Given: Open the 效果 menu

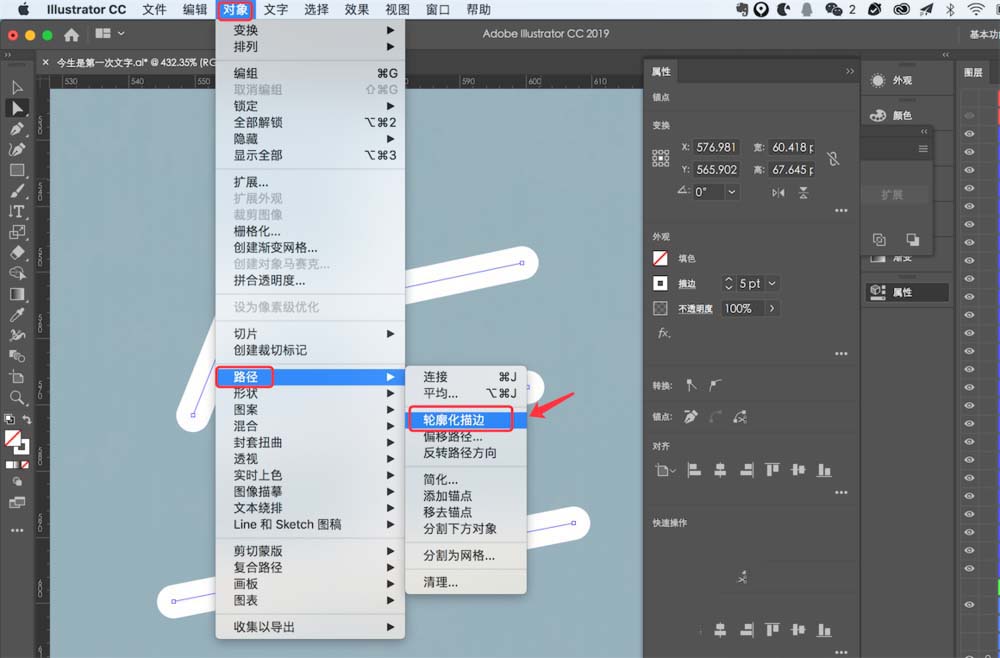Looking at the screenshot, I should pyautogui.click(x=357, y=10).
